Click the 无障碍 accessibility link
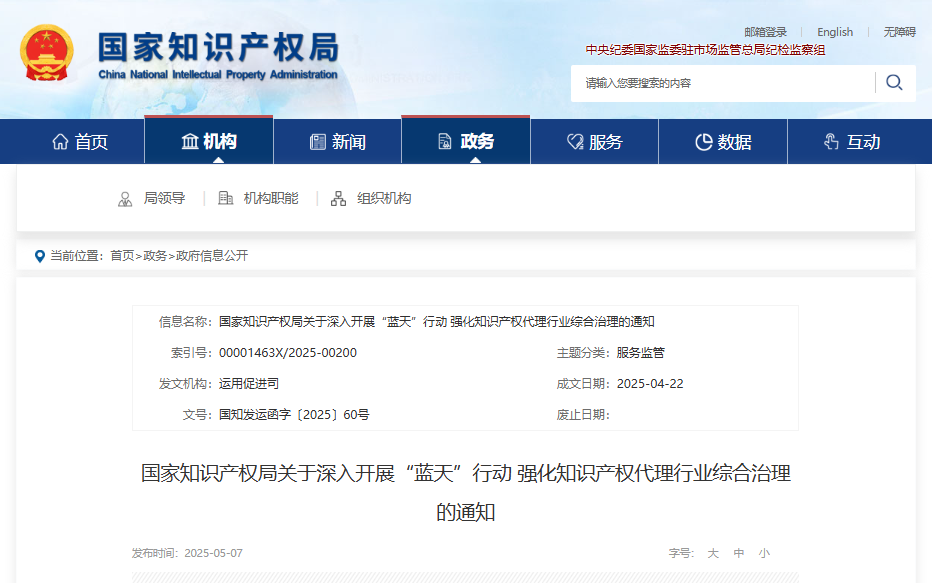932x583 pixels. (899, 32)
